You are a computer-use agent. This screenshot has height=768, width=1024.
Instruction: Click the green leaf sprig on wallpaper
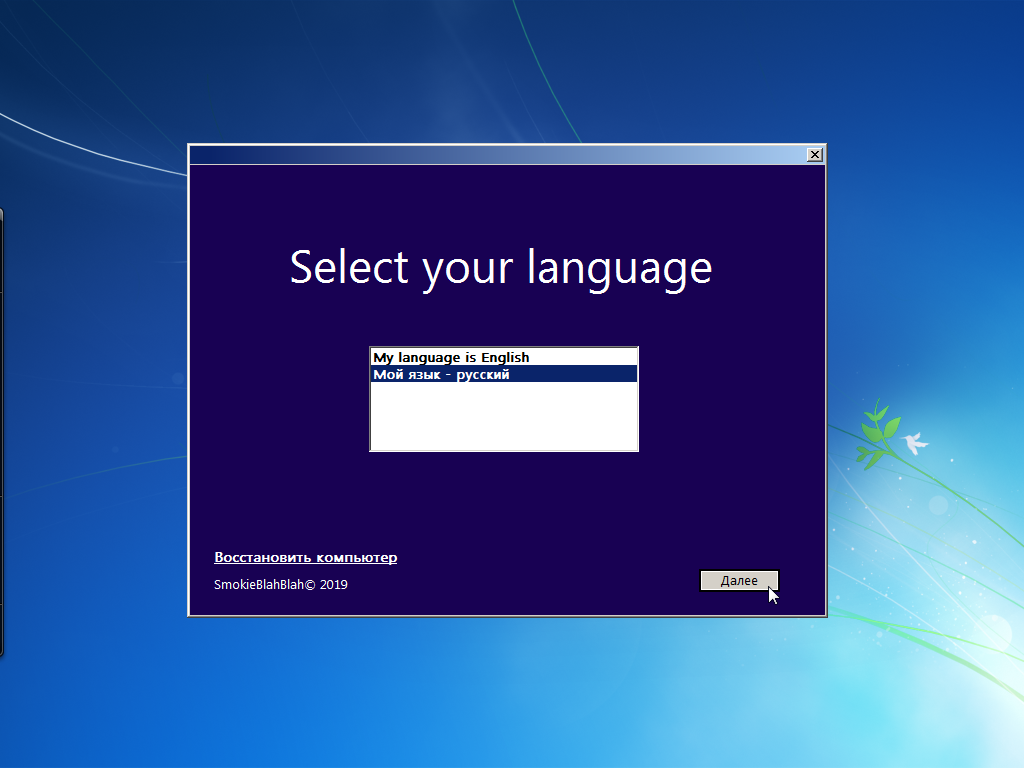pos(876,434)
